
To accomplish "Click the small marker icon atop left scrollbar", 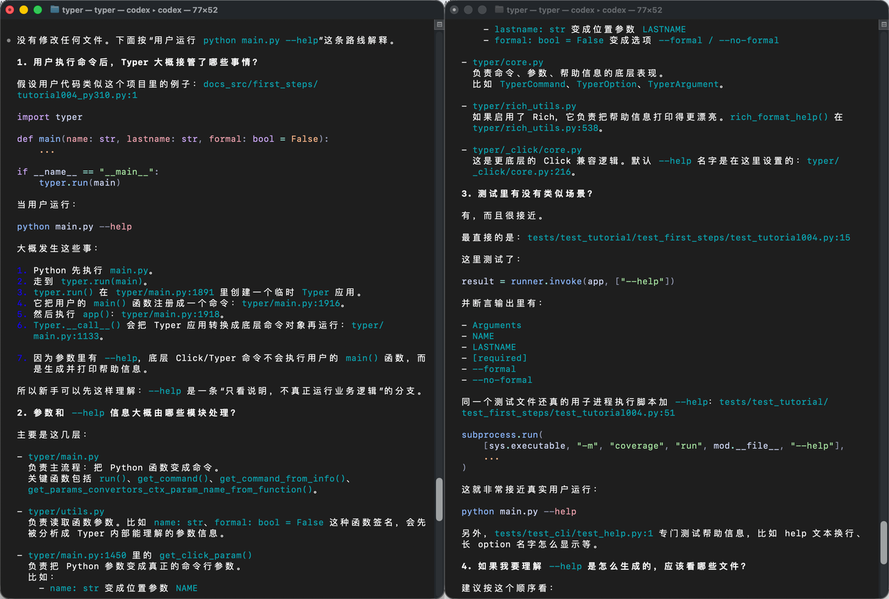I will coord(439,24).
